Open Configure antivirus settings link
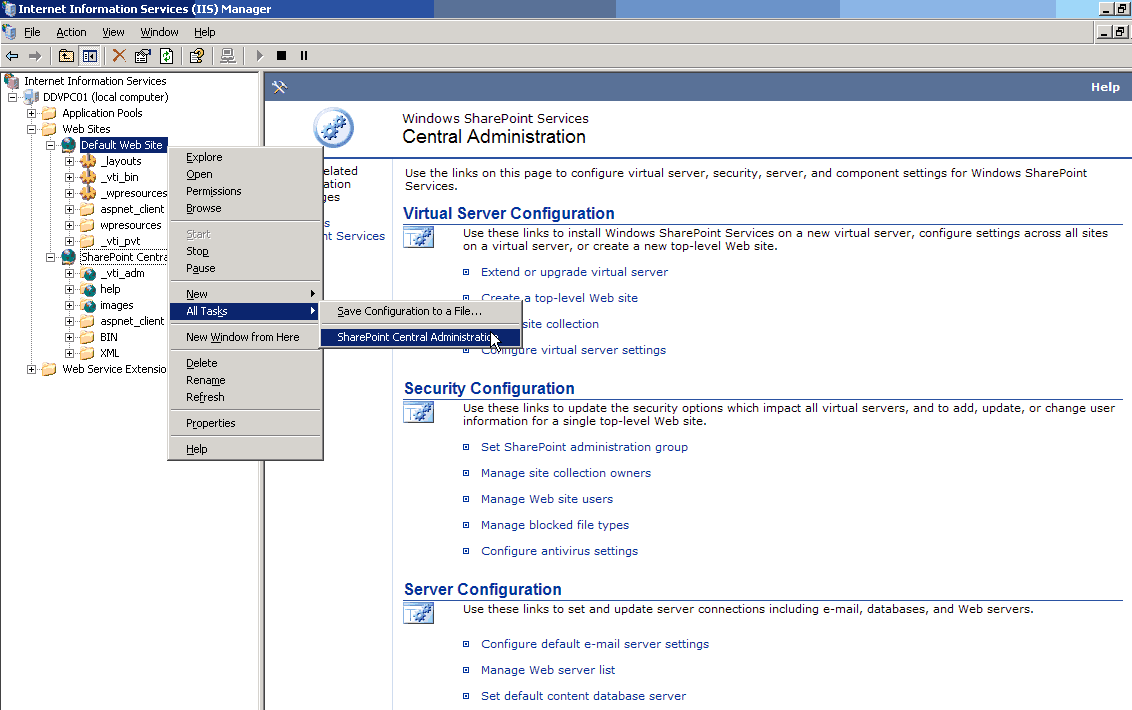Screen dimensions: 1132x710 560,551
